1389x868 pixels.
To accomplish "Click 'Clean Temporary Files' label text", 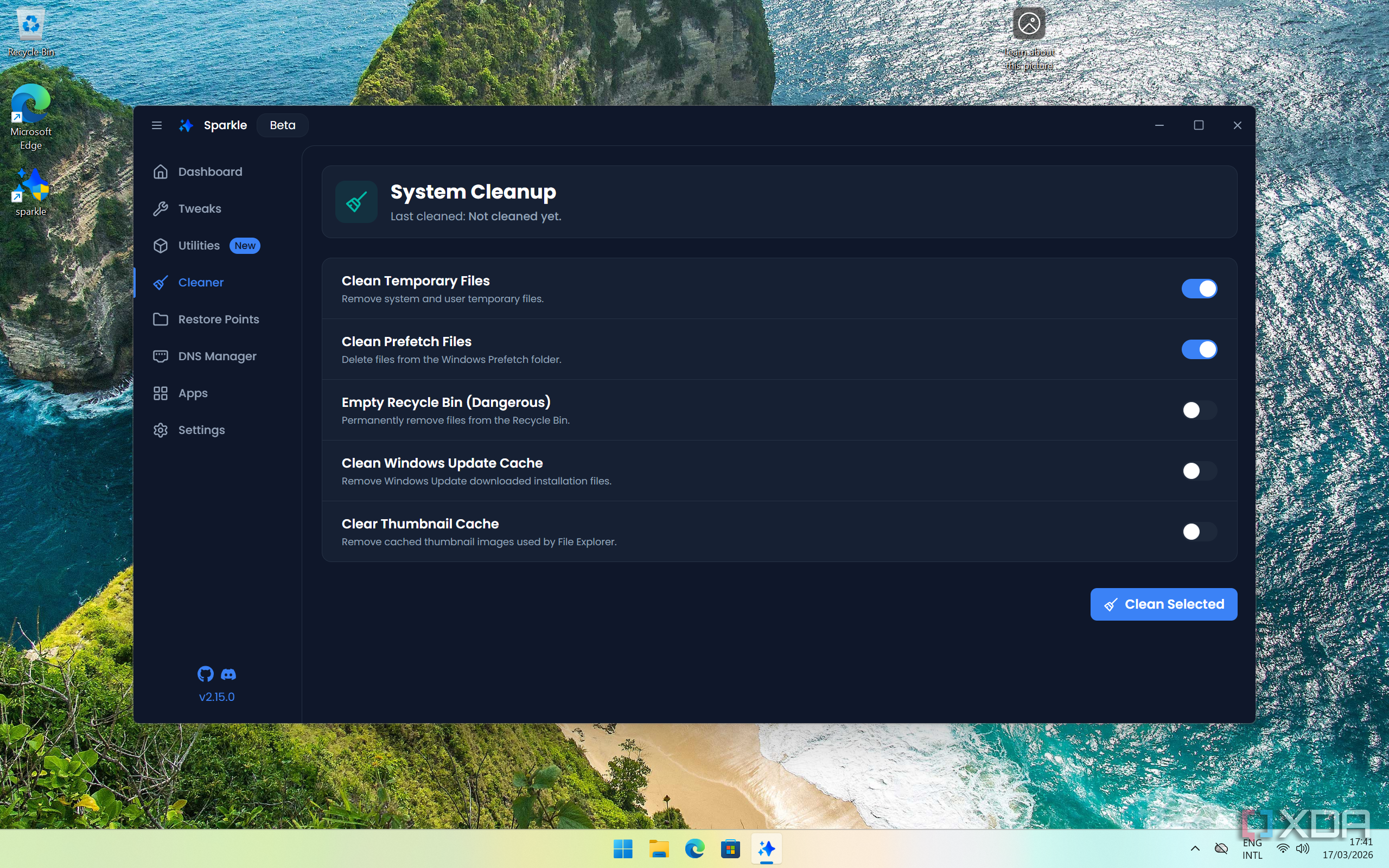I will [416, 280].
